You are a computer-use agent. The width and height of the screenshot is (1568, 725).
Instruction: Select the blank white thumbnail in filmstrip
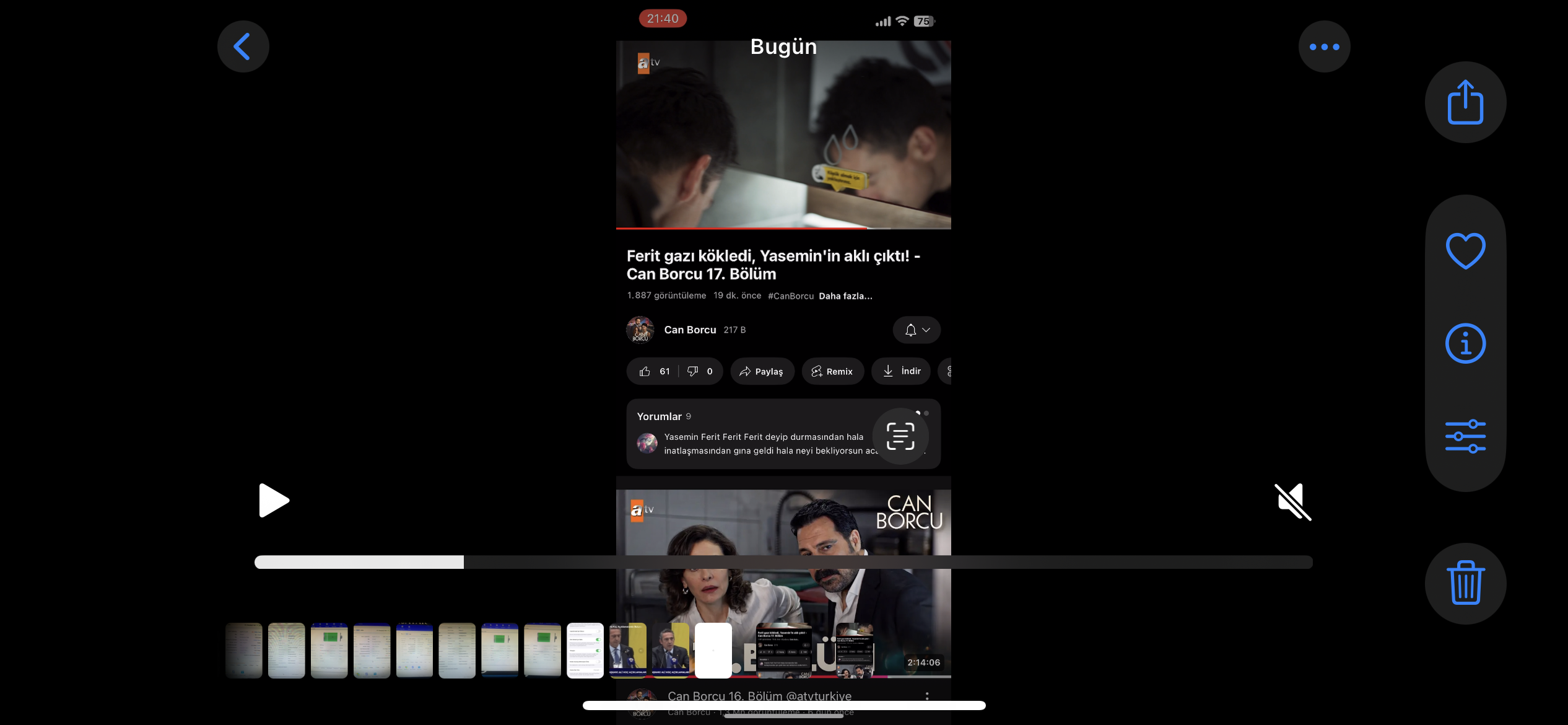point(713,651)
